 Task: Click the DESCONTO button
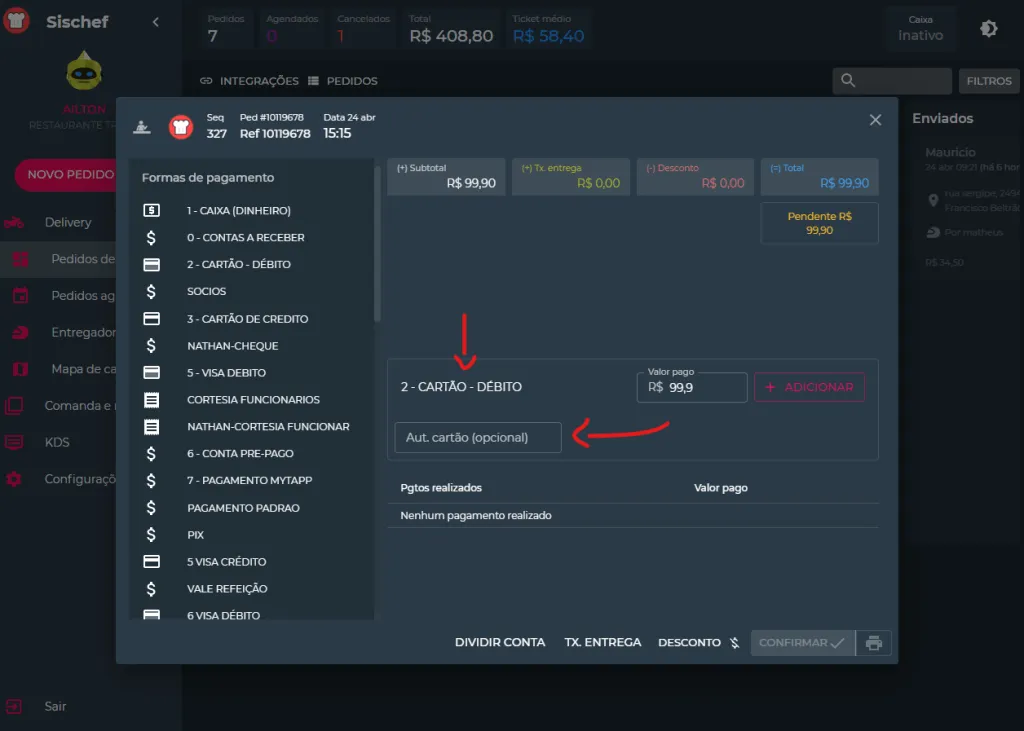[699, 642]
